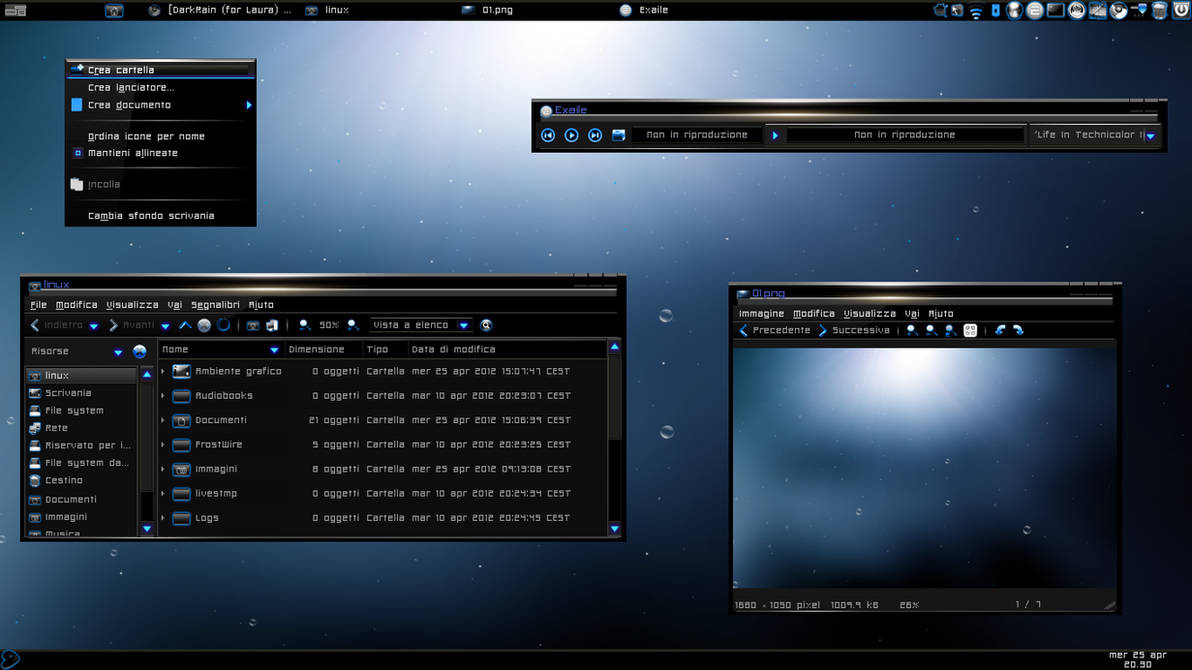Close the Risorse side pane
The width and height of the screenshot is (1192, 670).
(140, 351)
